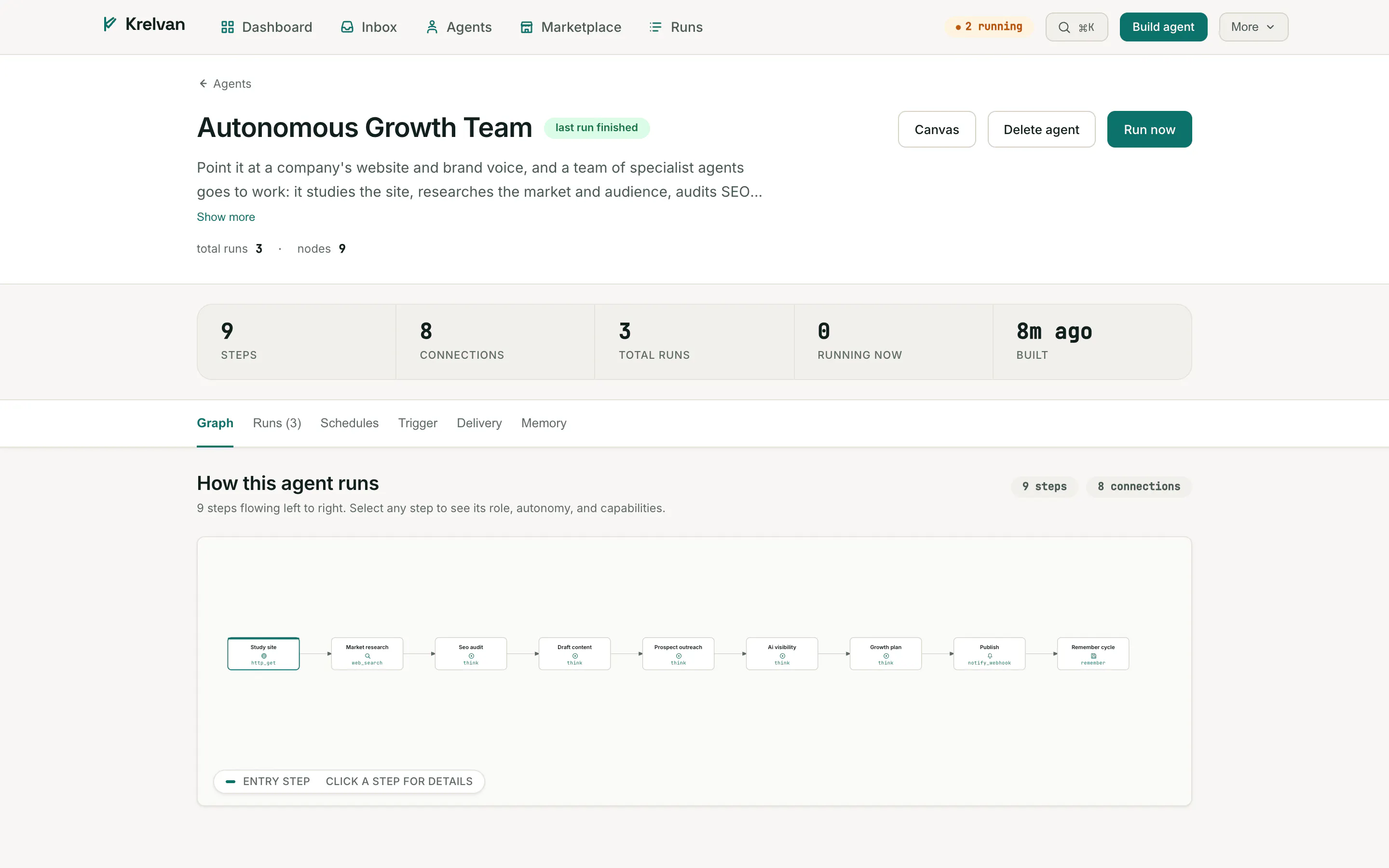The height and width of the screenshot is (868, 1389).
Task: Click the ENTRY STEP legend label
Action: [276, 781]
